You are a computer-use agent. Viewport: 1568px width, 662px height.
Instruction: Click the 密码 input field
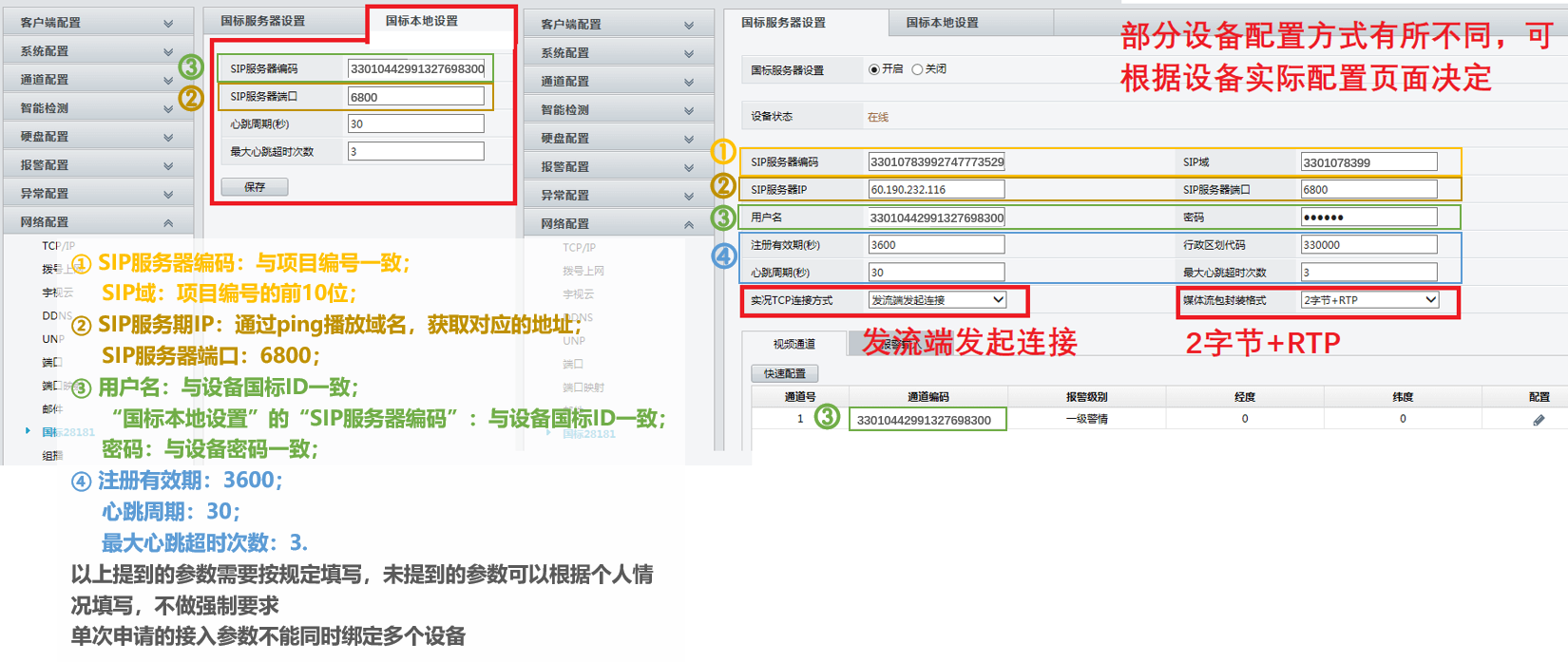pos(1369,218)
